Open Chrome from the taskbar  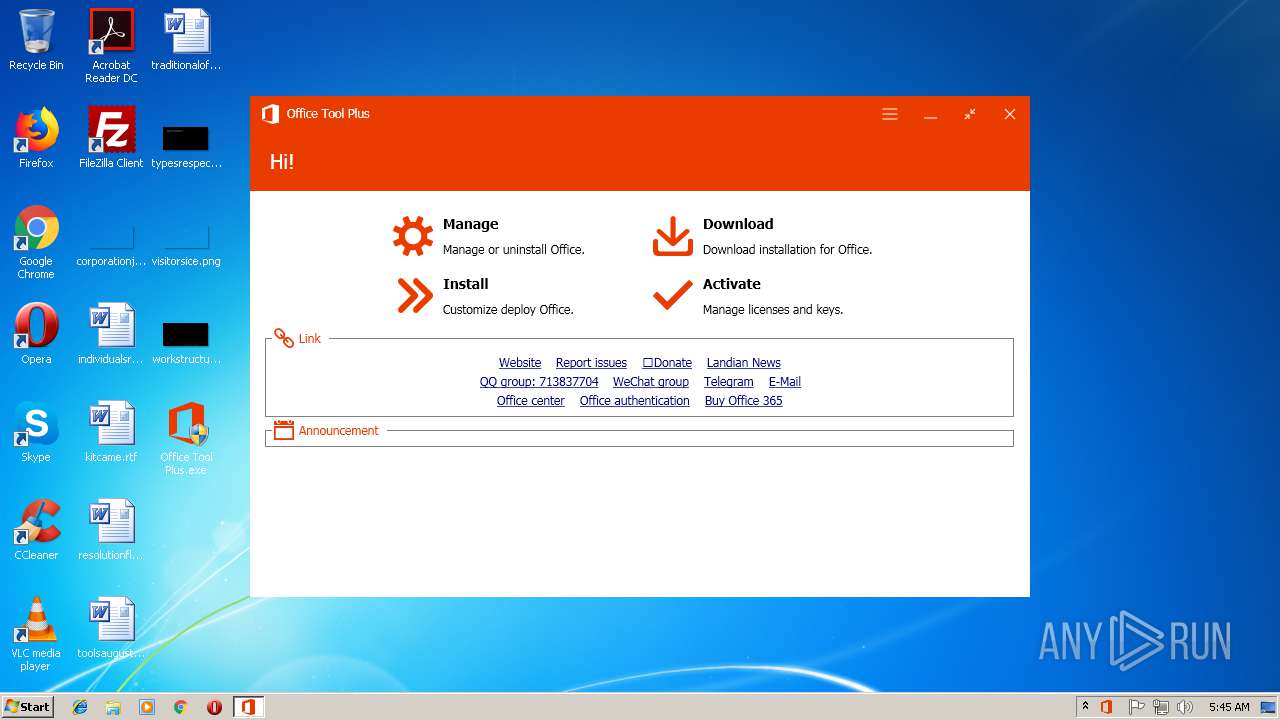click(x=181, y=707)
